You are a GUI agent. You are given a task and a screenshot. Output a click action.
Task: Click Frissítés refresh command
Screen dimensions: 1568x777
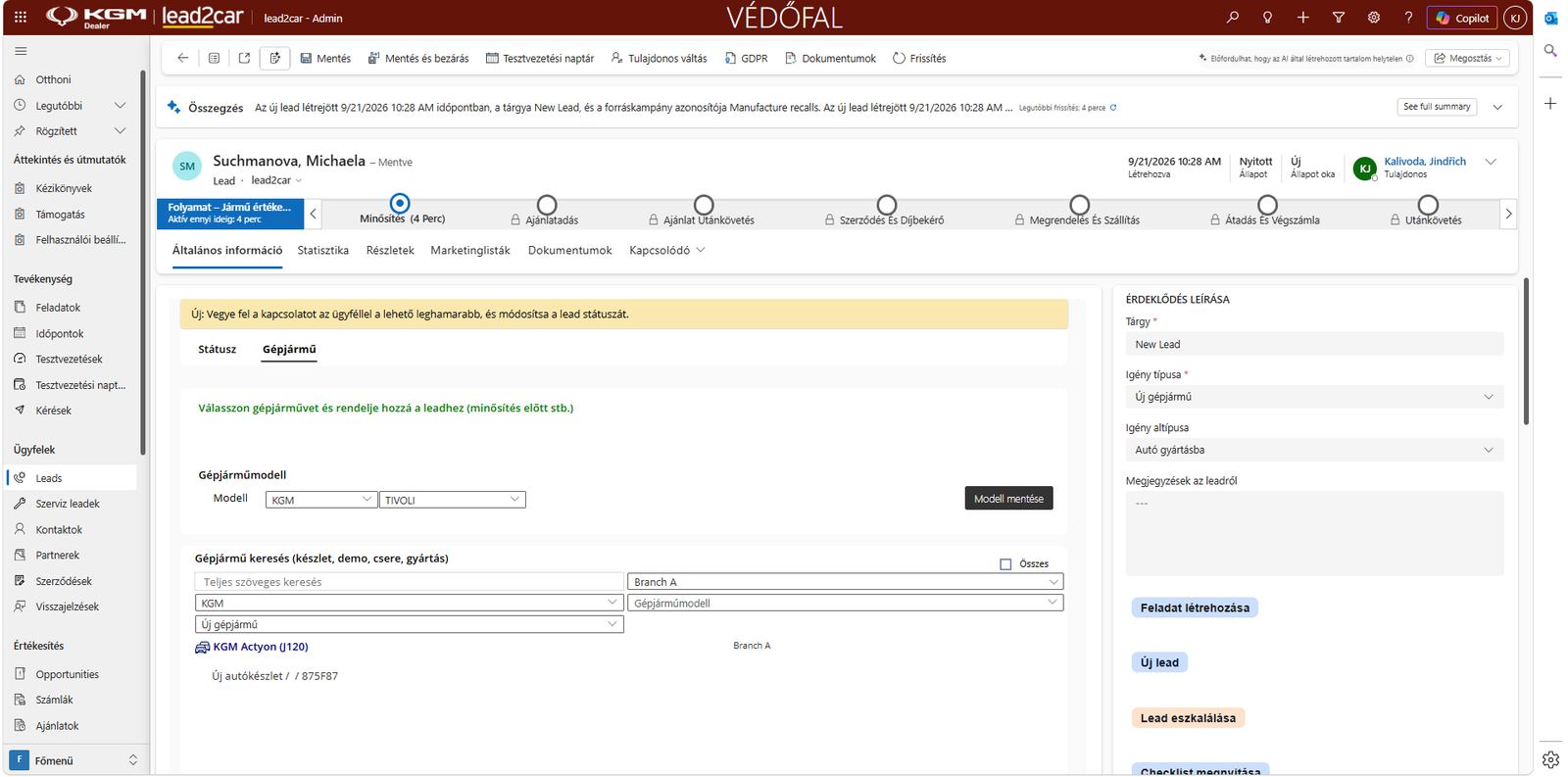[919, 59]
